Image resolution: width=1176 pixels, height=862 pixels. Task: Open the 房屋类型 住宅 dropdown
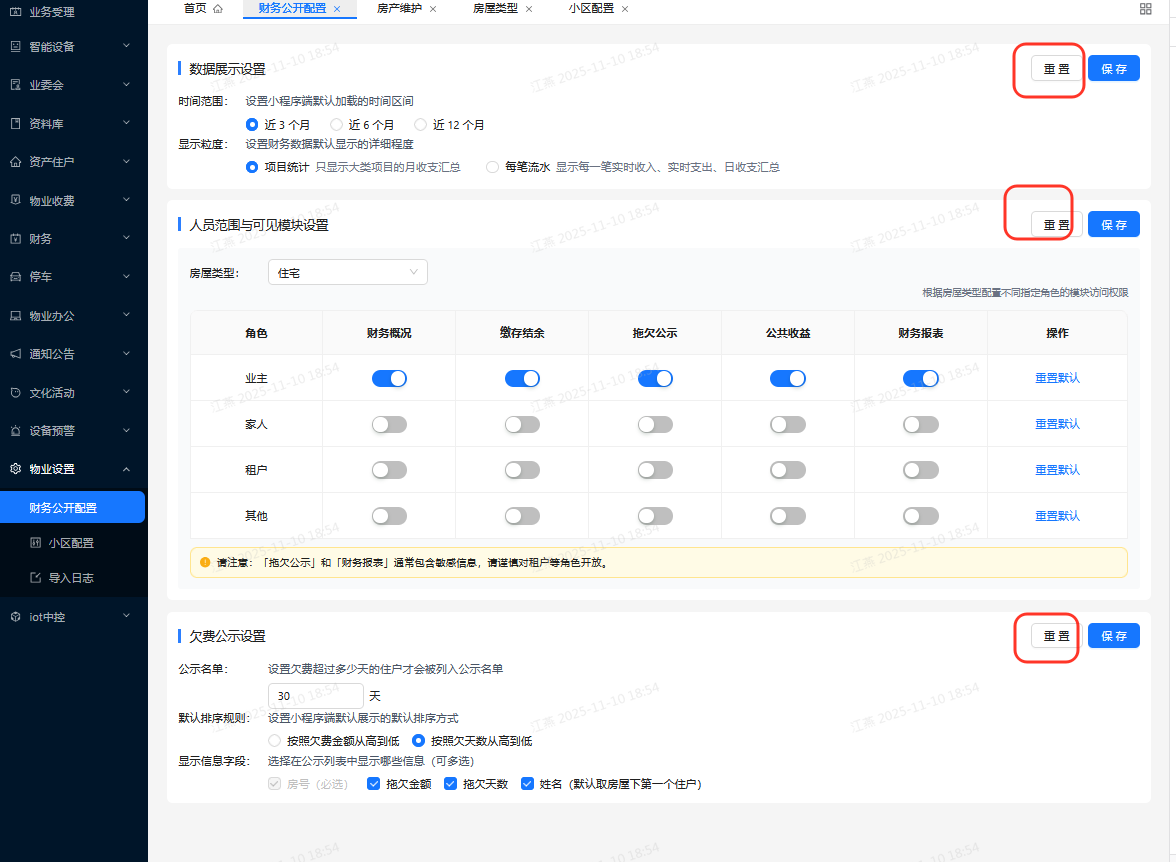point(347,271)
